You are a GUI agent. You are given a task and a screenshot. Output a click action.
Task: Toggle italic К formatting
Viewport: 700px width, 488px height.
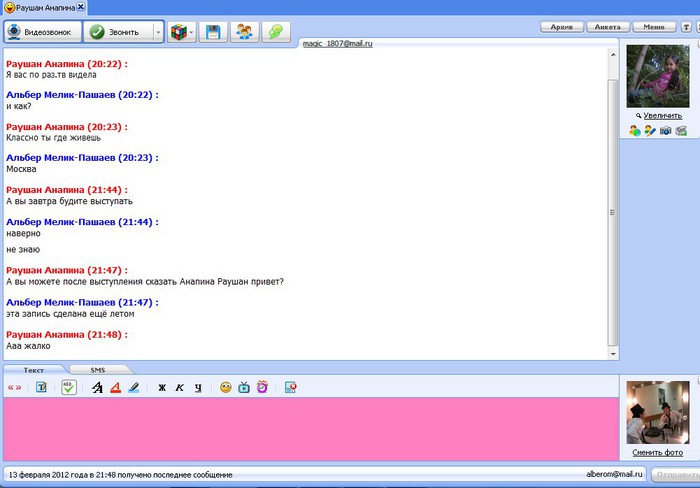179,388
